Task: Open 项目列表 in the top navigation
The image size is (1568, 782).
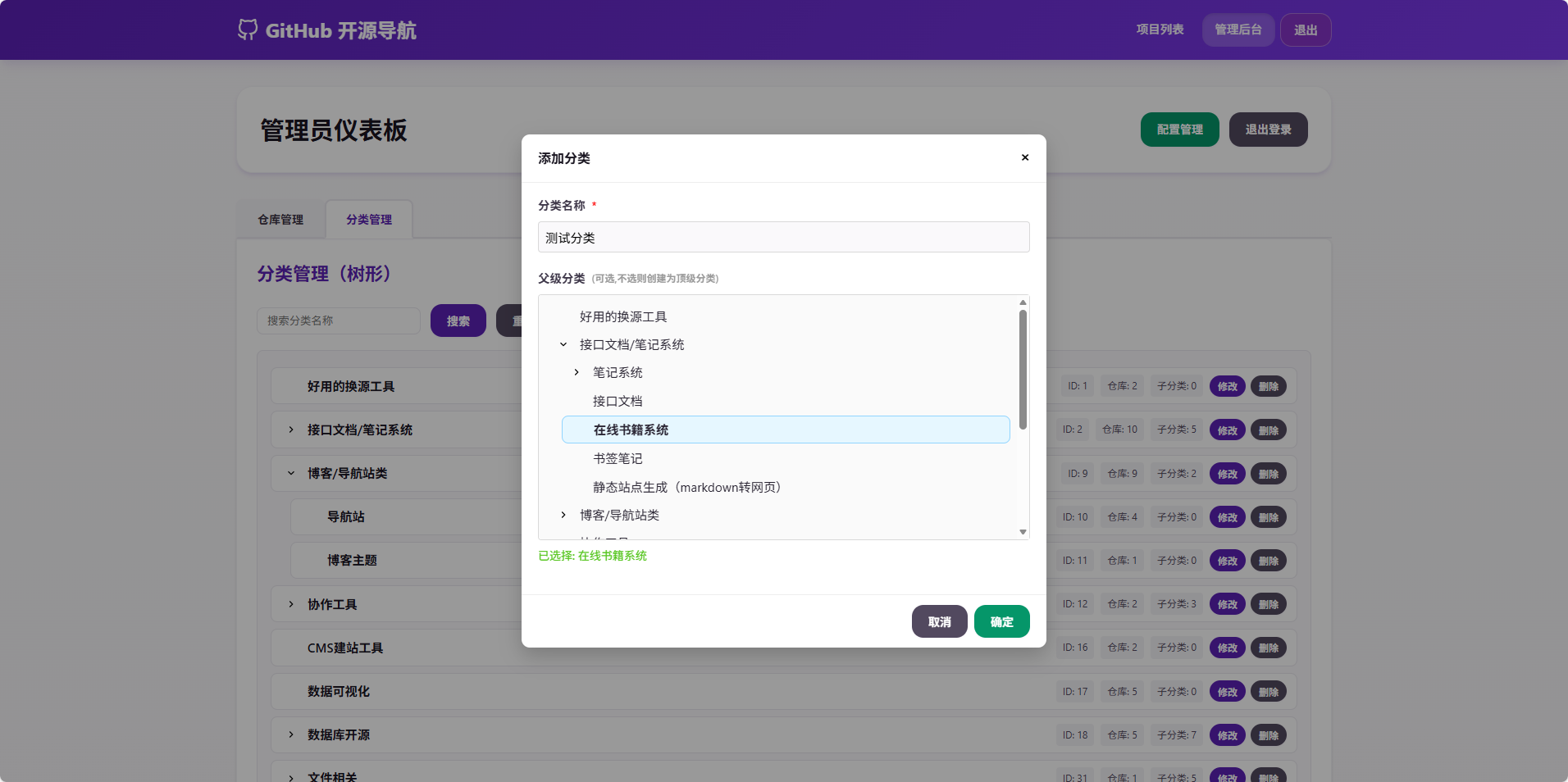Action: click(1160, 30)
